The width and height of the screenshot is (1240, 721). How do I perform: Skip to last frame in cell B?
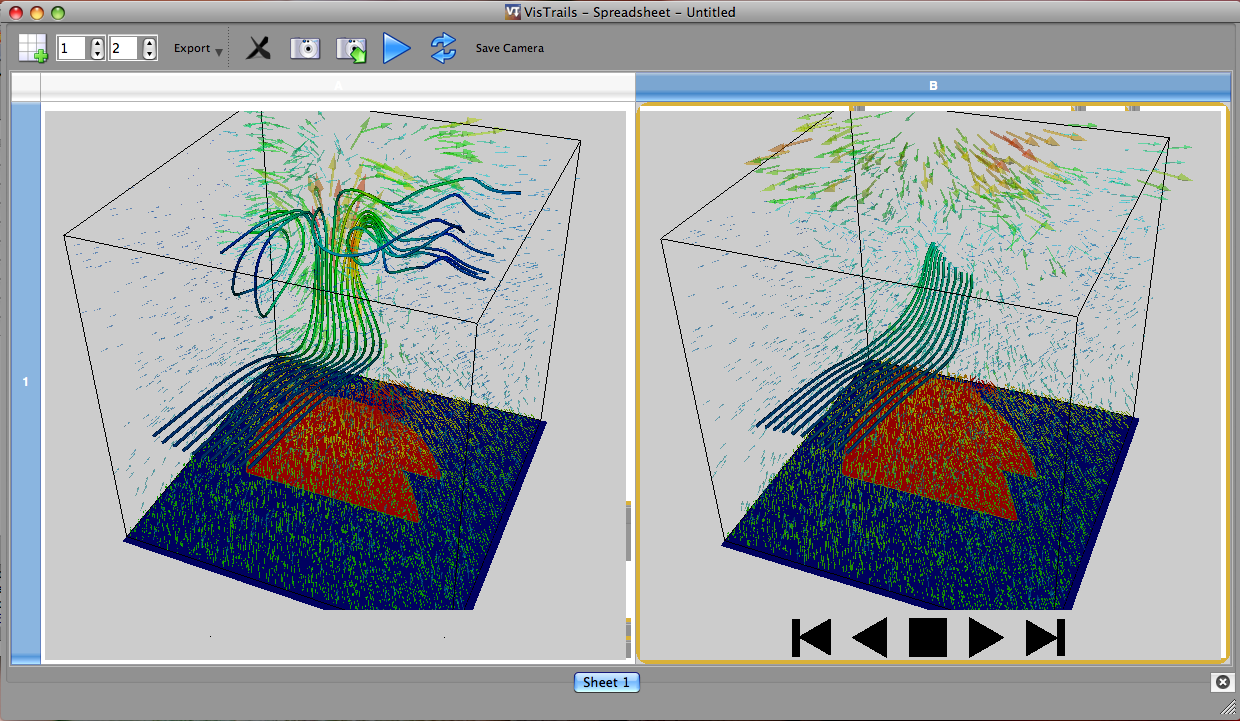click(x=1045, y=638)
